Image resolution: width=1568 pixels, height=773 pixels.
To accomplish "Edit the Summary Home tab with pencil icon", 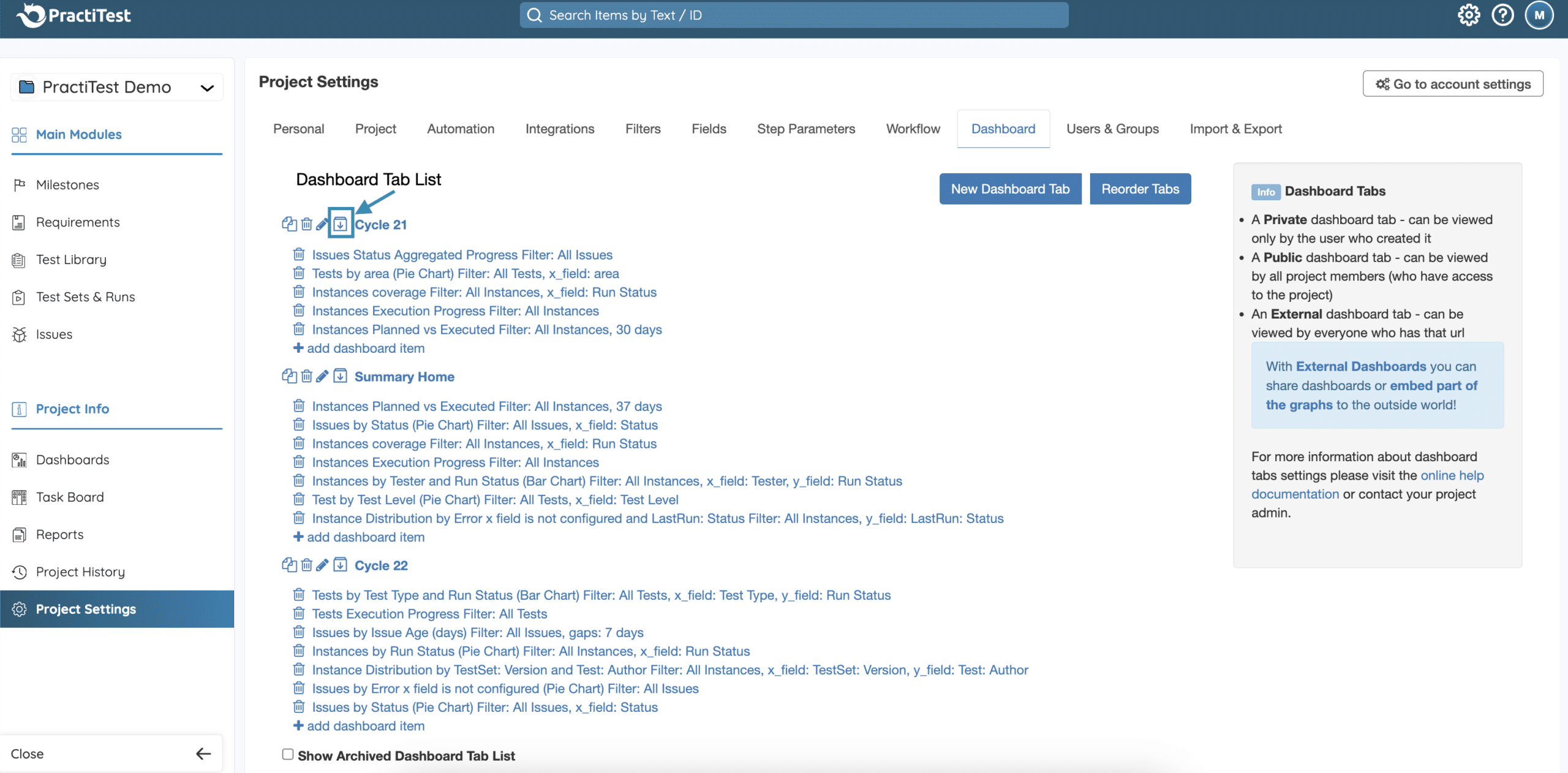I will [322, 376].
